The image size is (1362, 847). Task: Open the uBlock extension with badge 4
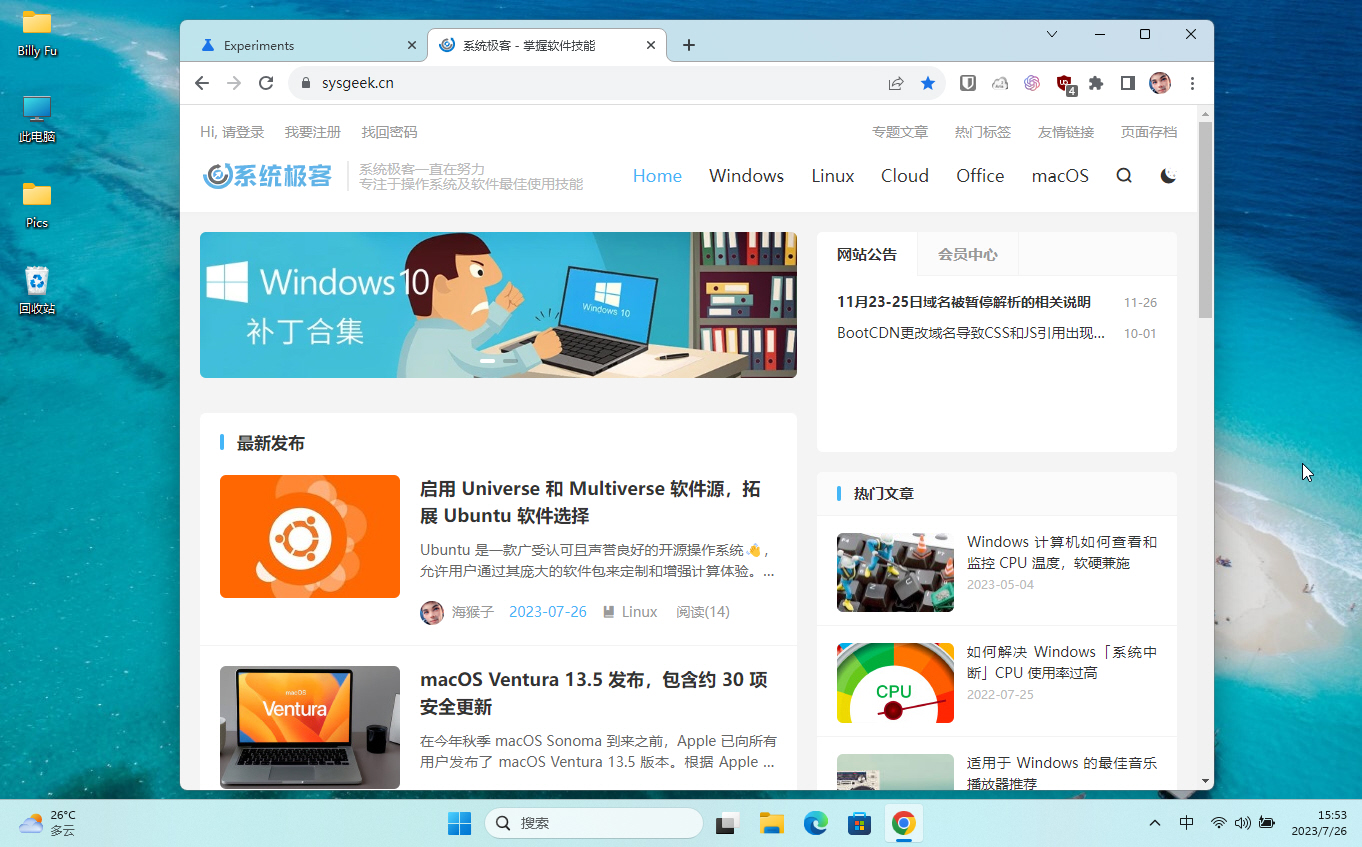click(x=1065, y=84)
